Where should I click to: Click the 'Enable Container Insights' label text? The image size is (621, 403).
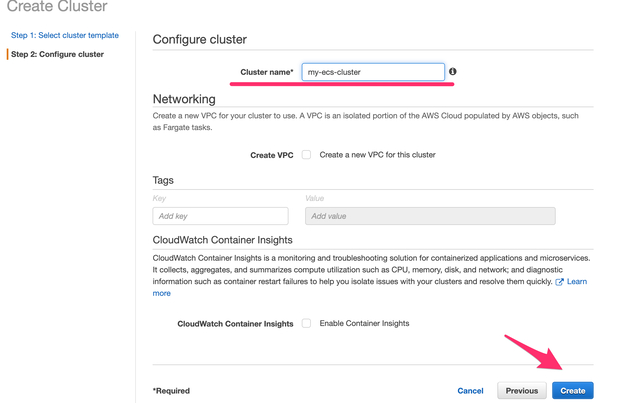[x=364, y=324]
